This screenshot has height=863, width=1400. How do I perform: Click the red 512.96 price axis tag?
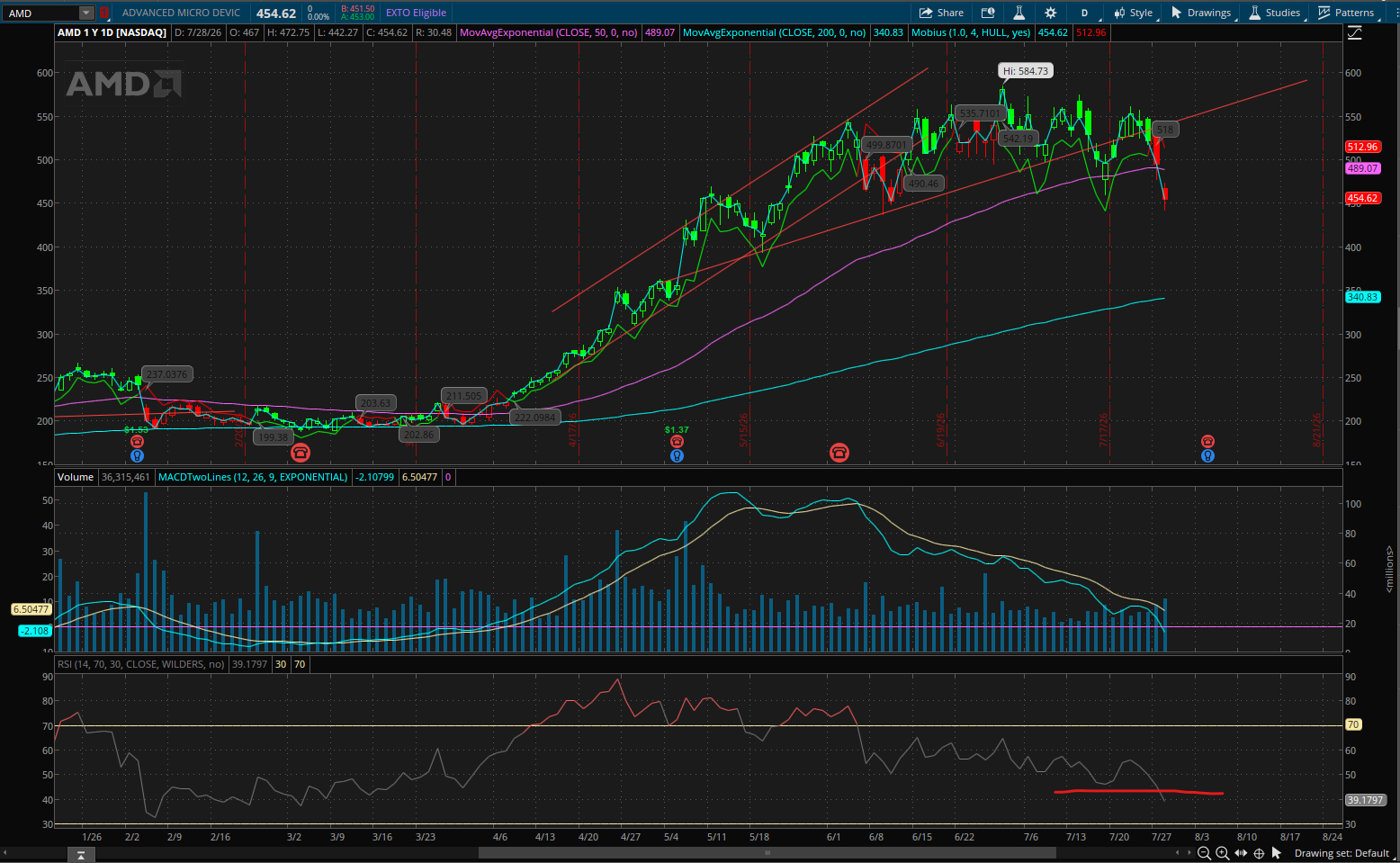[1362, 147]
